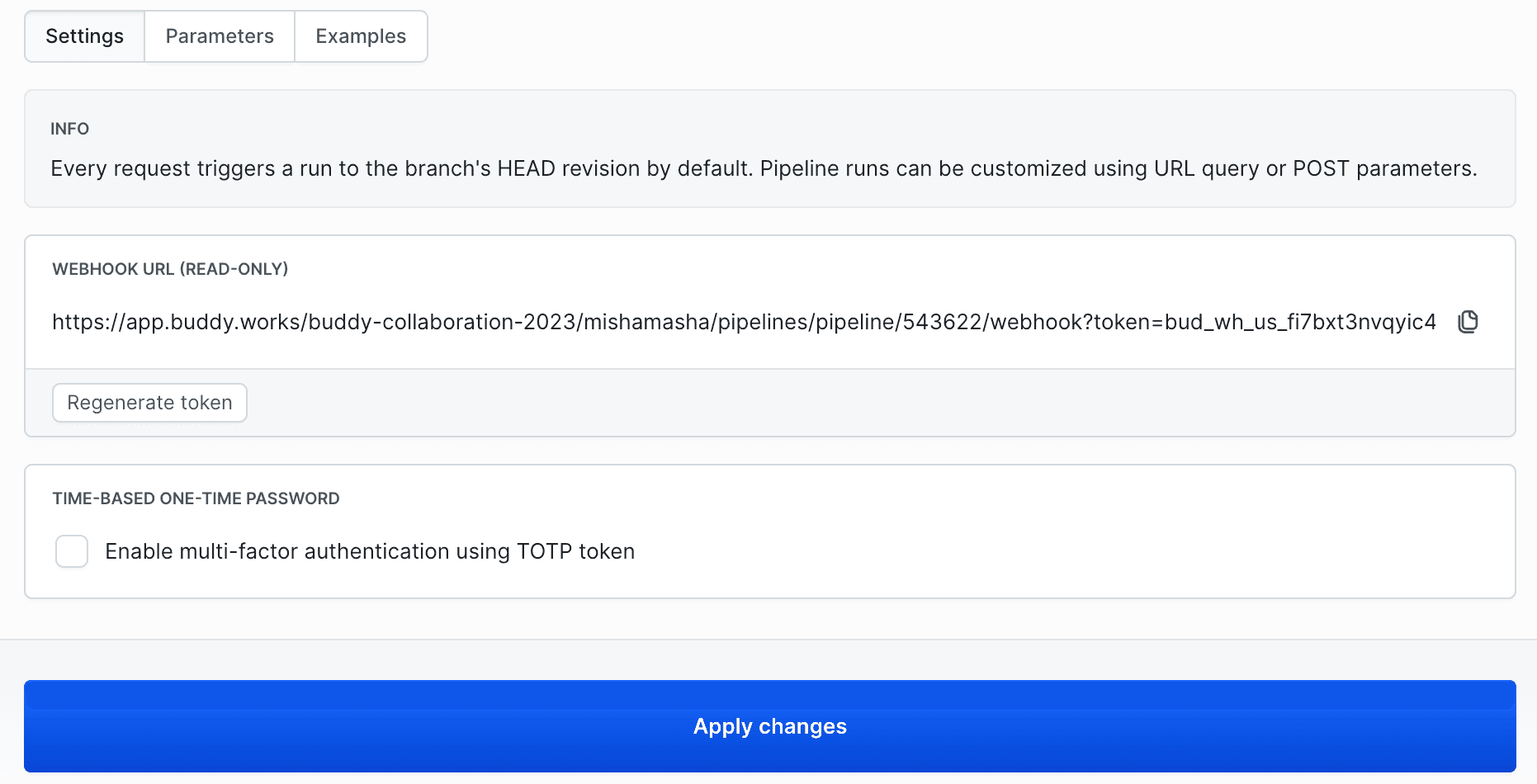Copy the webhook URL to clipboard
This screenshot has height=784, width=1537.
point(1468,322)
